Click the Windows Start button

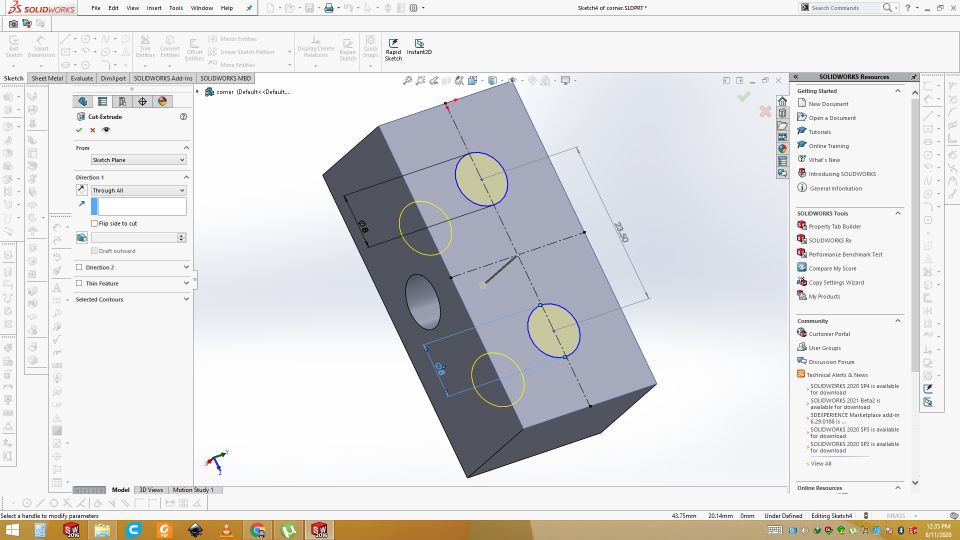(12, 530)
